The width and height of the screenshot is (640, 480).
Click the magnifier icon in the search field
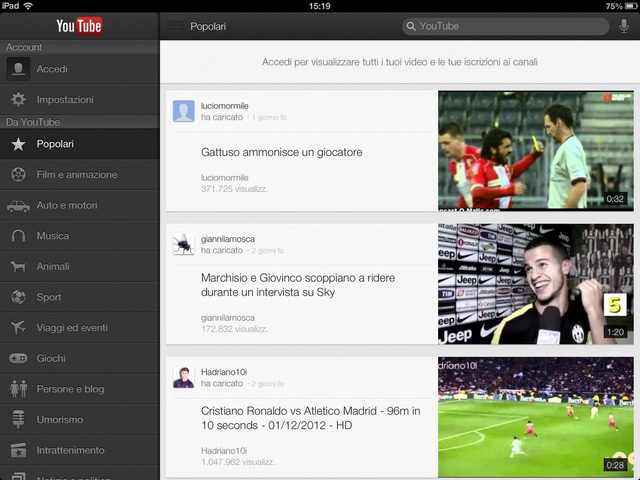[411, 26]
